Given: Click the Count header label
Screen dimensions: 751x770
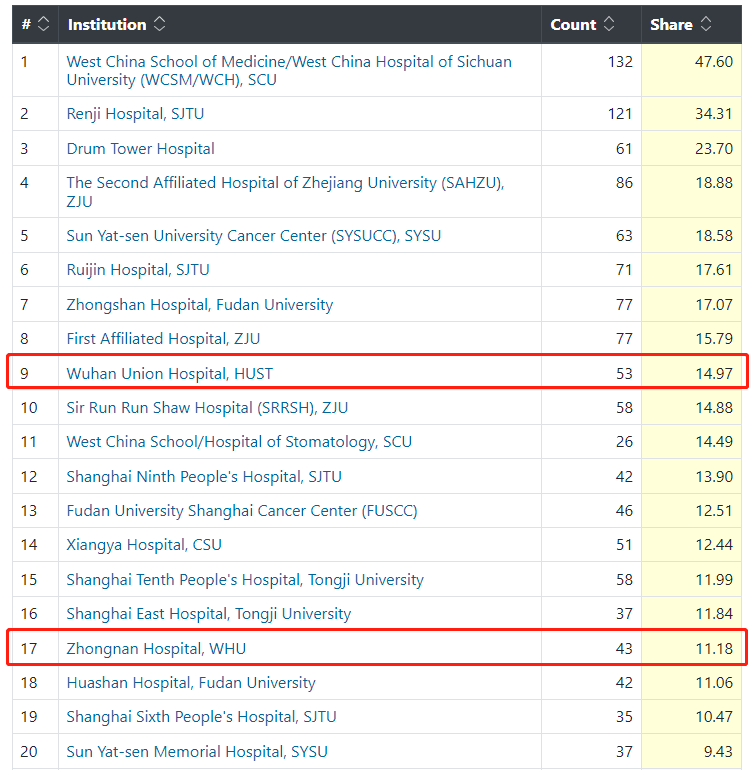Looking at the screenshot, I should point(573,24).
